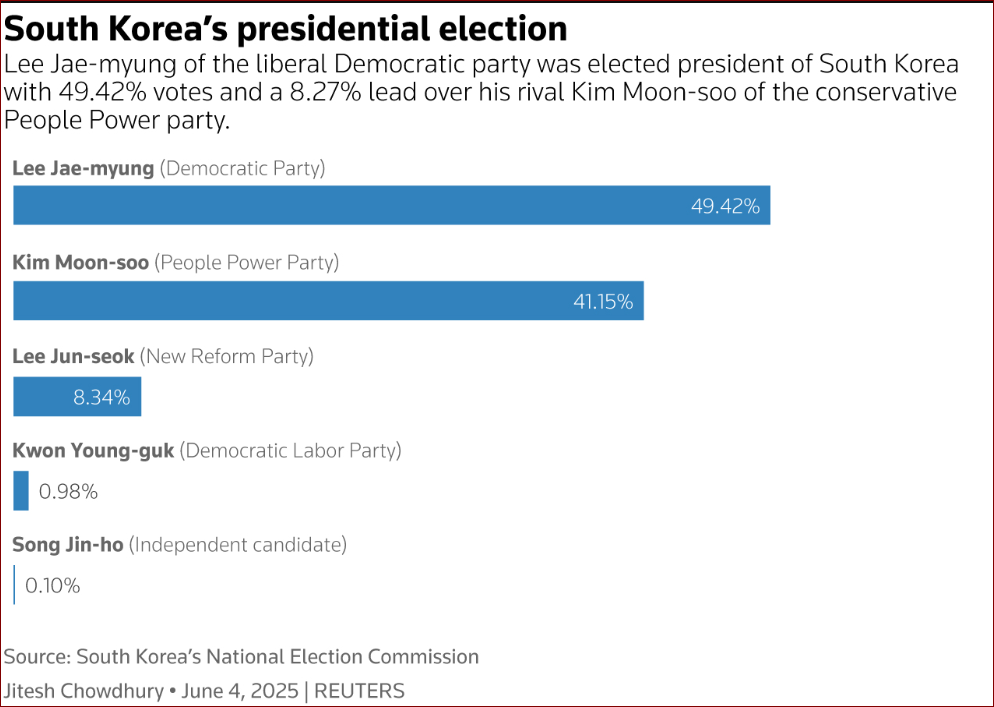Click the Lee Jun-seok candidate name label
Screen dimensions: 994x707
74,356
